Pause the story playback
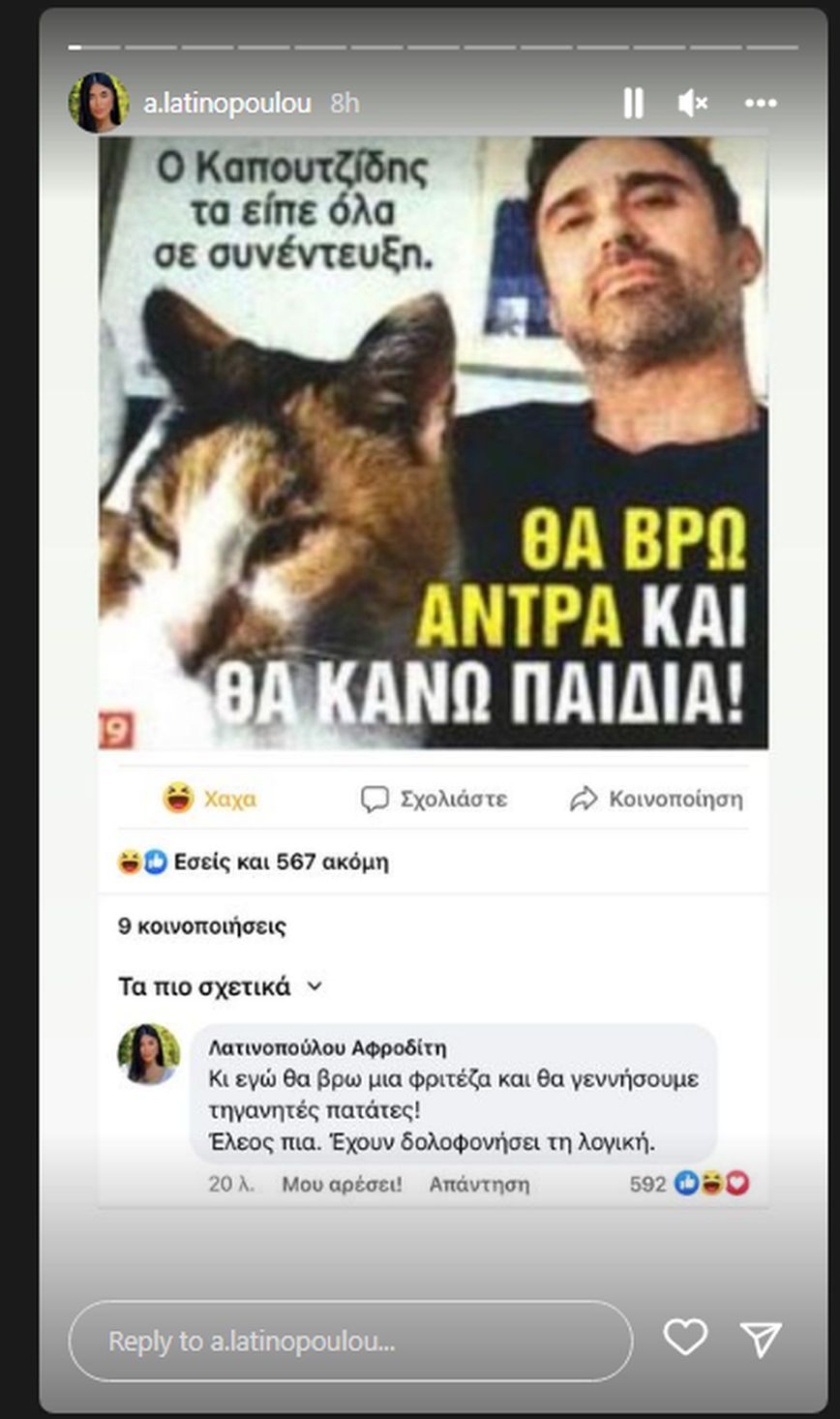 [633, 103]
